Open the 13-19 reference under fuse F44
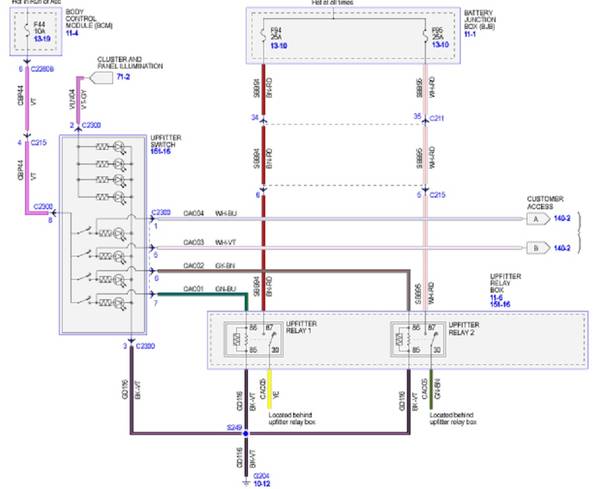Image resolution: width=599 pixels, height=489 pixels. pos(42,39)
